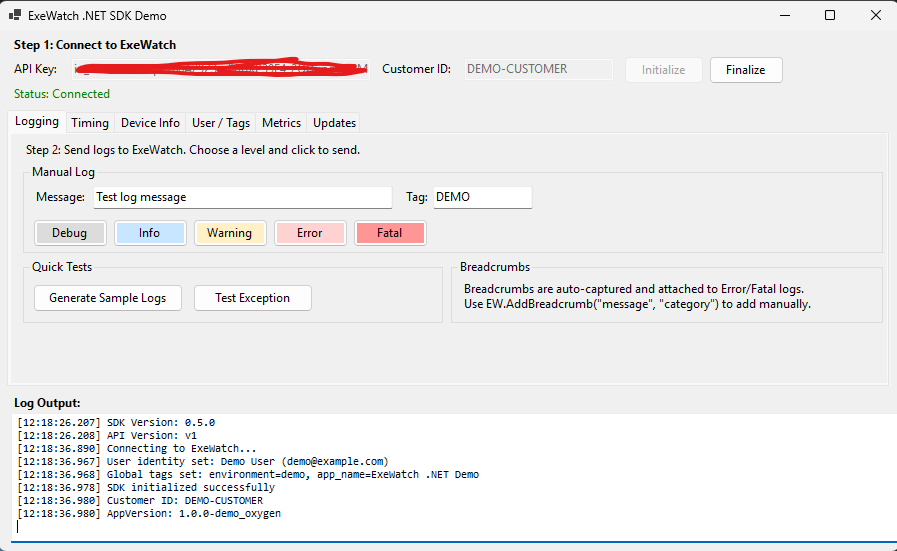Click log line 'AppVersion: 1.0.0-demo_oxygen'
This screenshot has width=897, height=551.
click(149, 514)
